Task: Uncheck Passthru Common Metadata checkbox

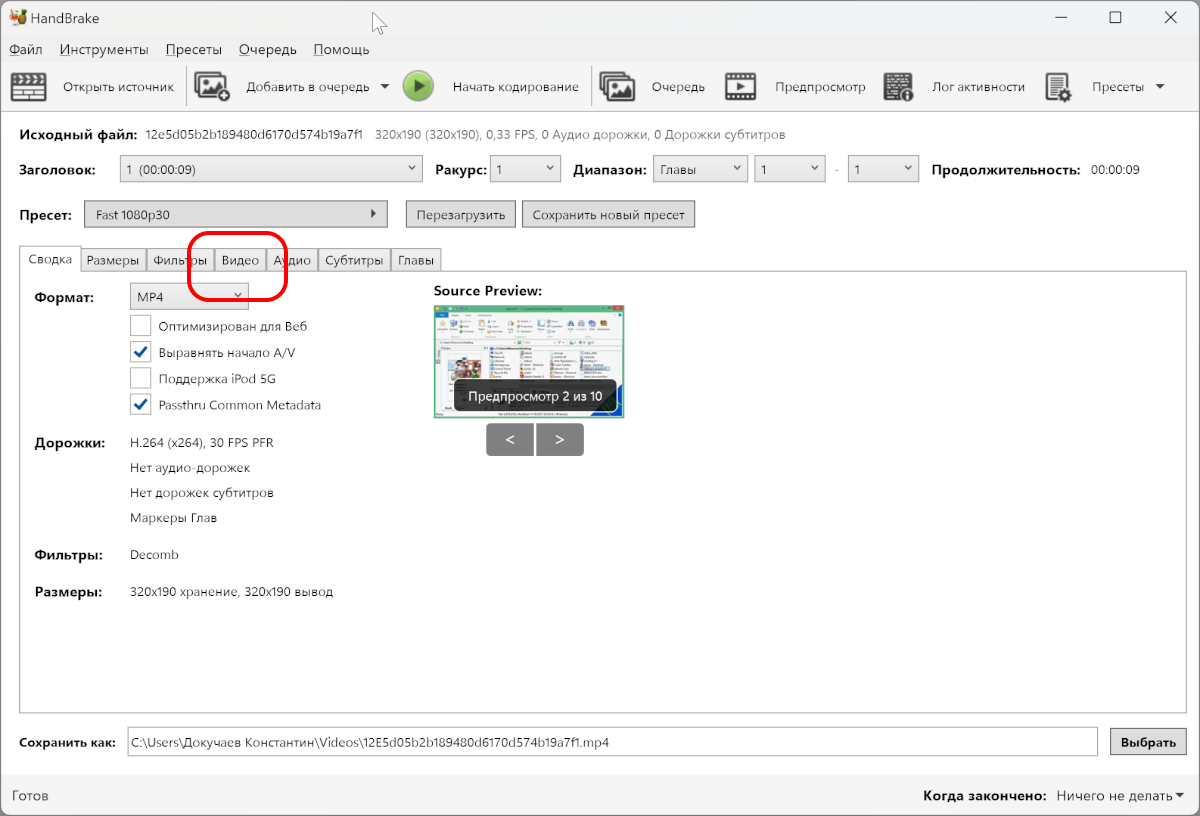Action: tap(141, 405)
